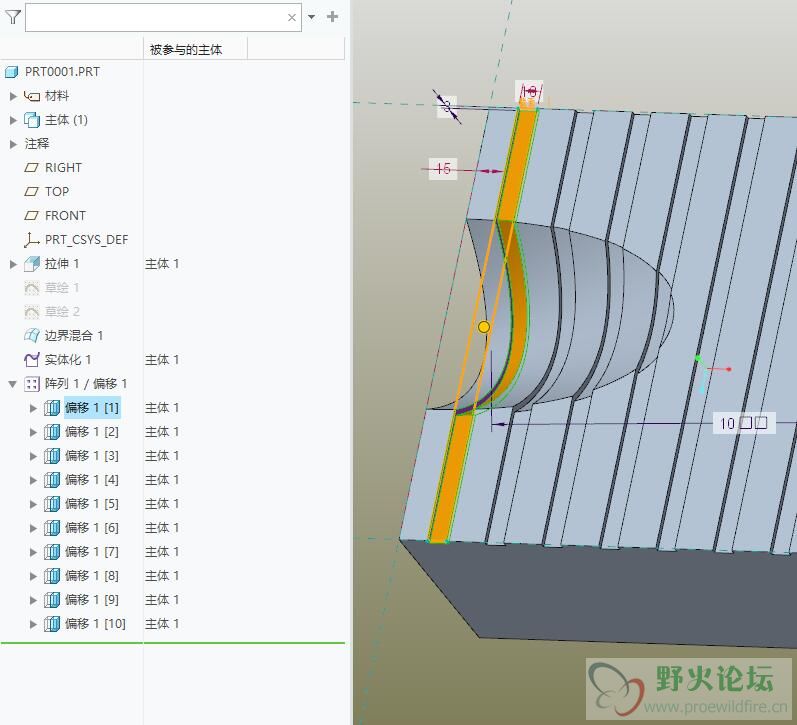Click the 阵列 1 pattern icon
797x725 pixels.
click(32, 384)
